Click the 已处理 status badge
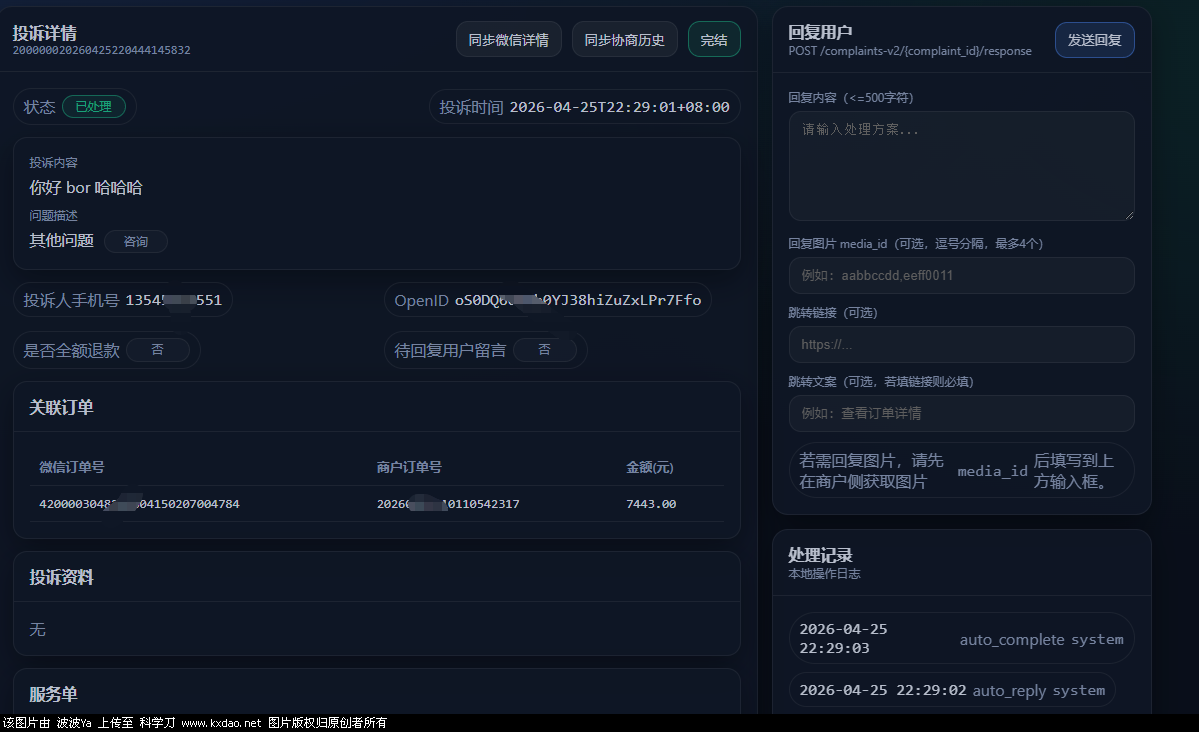 (94, 107)
